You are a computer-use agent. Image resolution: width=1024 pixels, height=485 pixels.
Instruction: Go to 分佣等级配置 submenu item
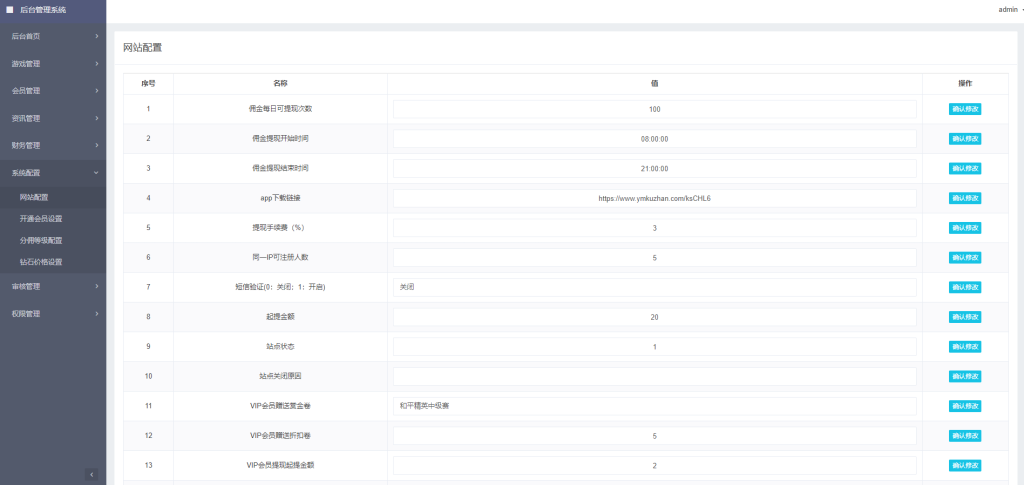[41, 240]
